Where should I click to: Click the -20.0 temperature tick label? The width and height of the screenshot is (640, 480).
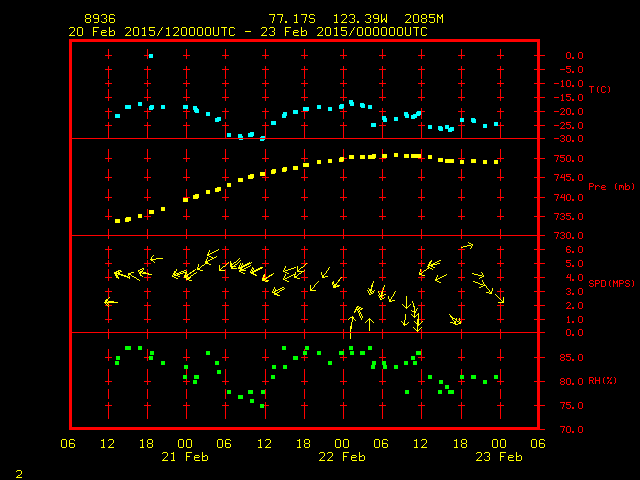pyautogui.click(x=569, y=112)
